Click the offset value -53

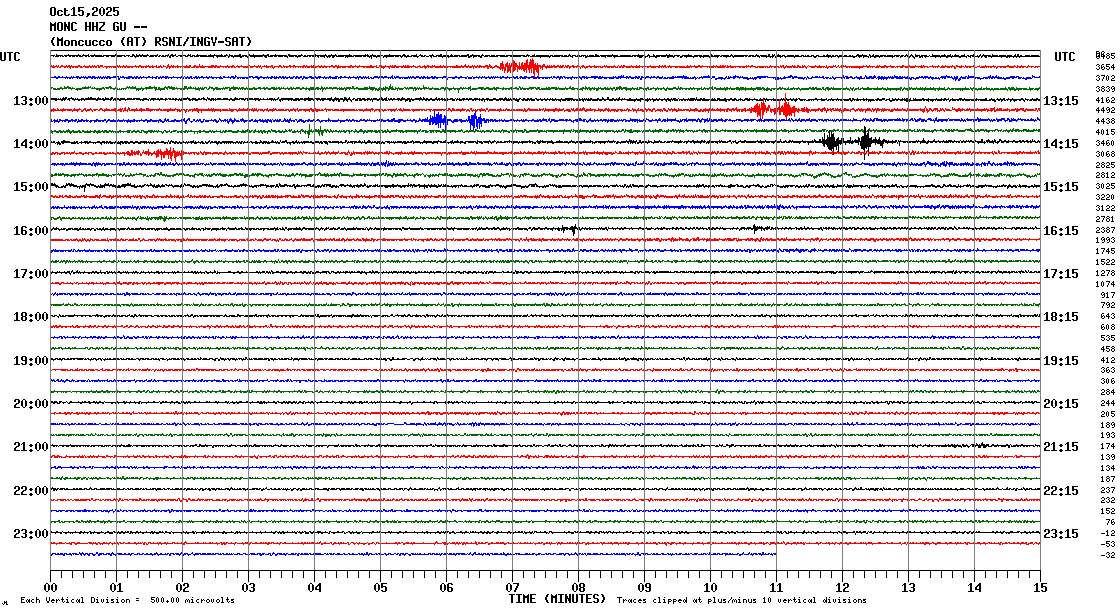1108,544
